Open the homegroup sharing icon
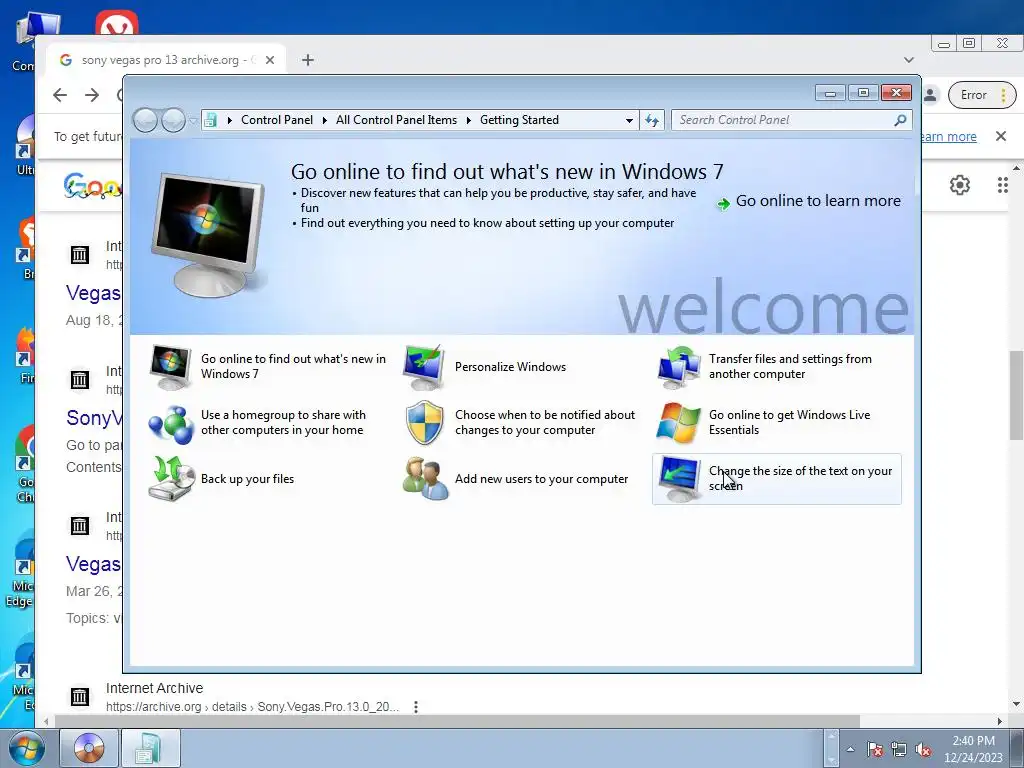This screenshot has width=1024, height=768. 170,423
